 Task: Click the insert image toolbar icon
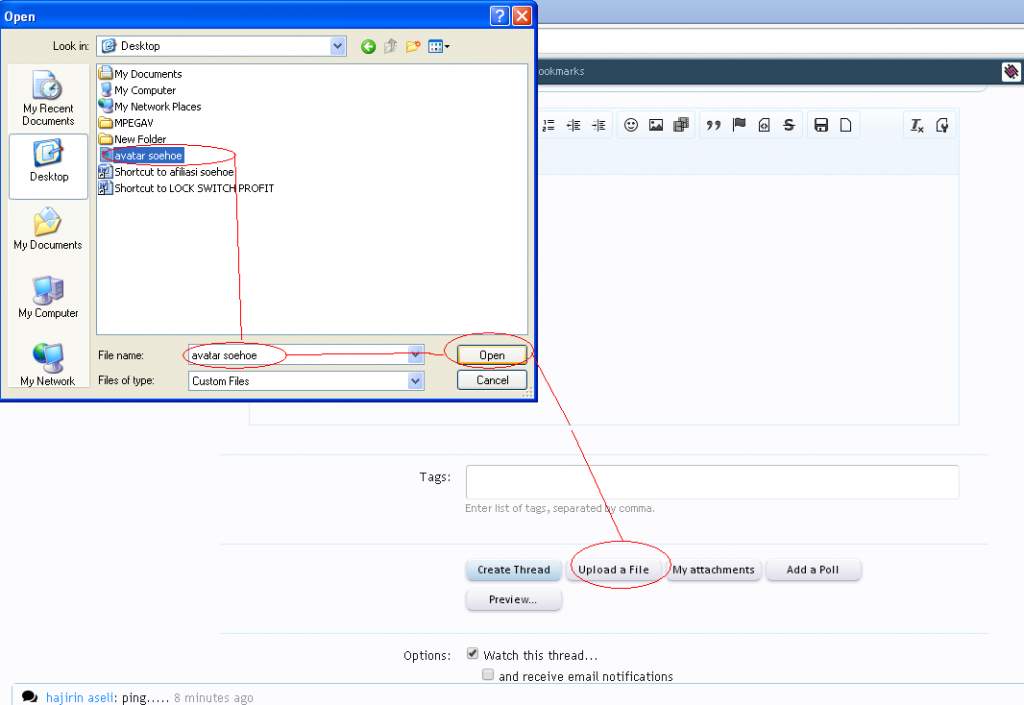(x=656, y=125)
